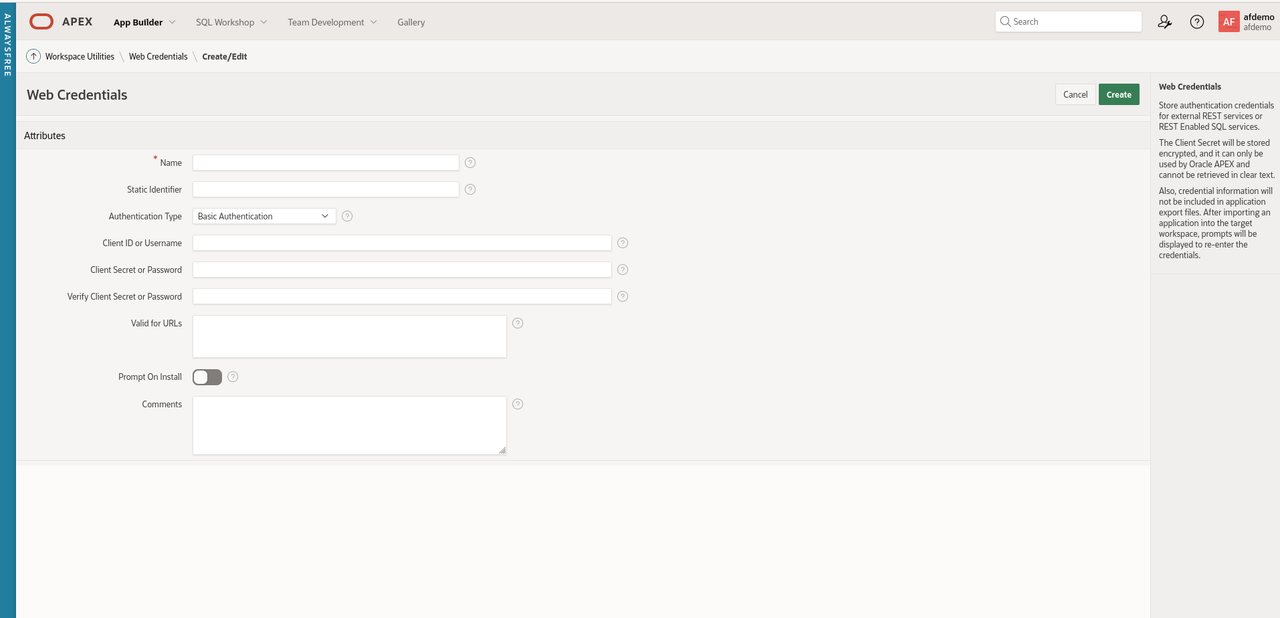The width and height of the screenshot is (1280, 618).
Task: Open the Help question-mark icon in header
Action: point(1196,22)
